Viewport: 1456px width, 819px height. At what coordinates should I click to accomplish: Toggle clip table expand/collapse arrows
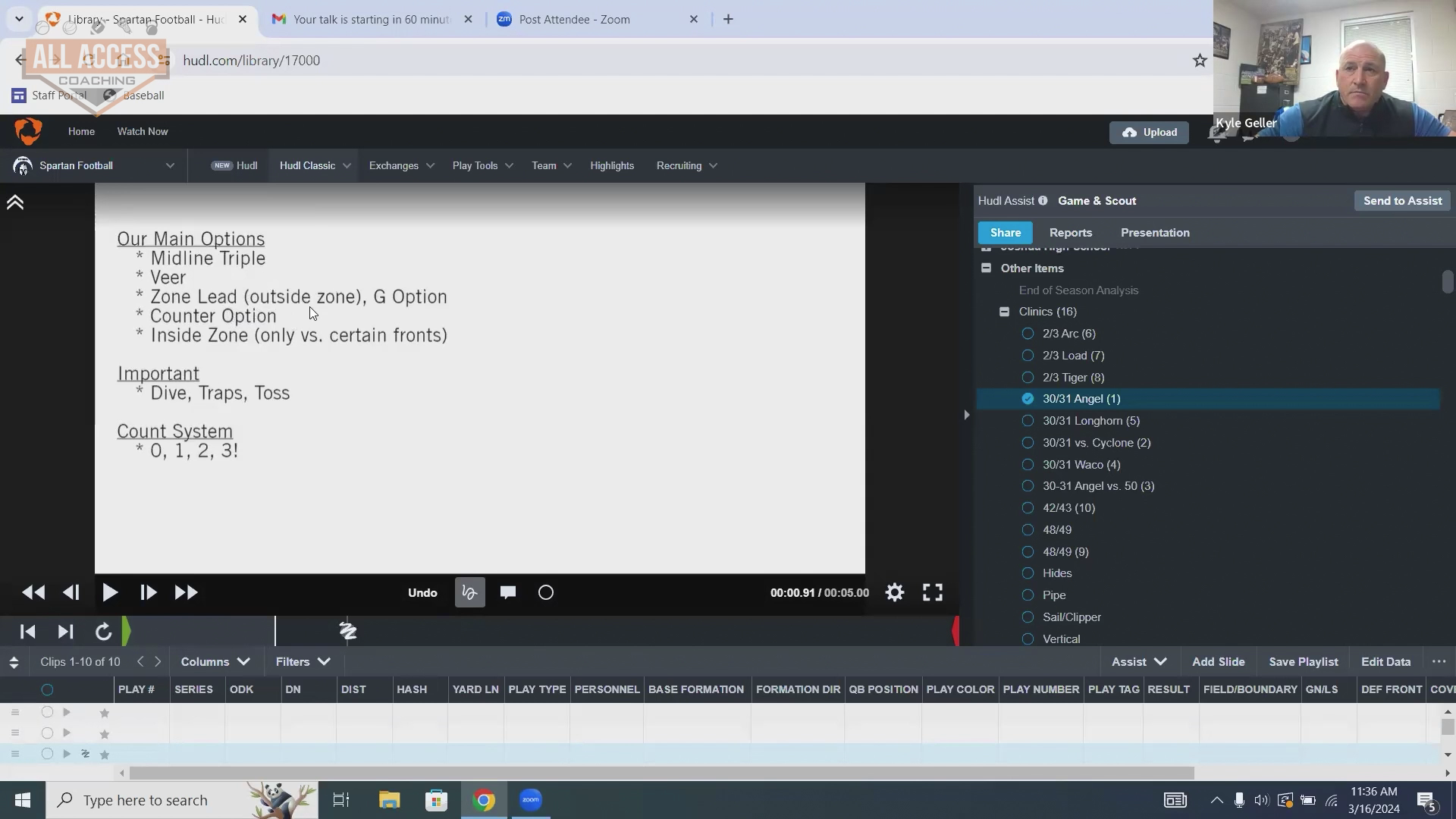pyautogui.click(x=14, y=663)
